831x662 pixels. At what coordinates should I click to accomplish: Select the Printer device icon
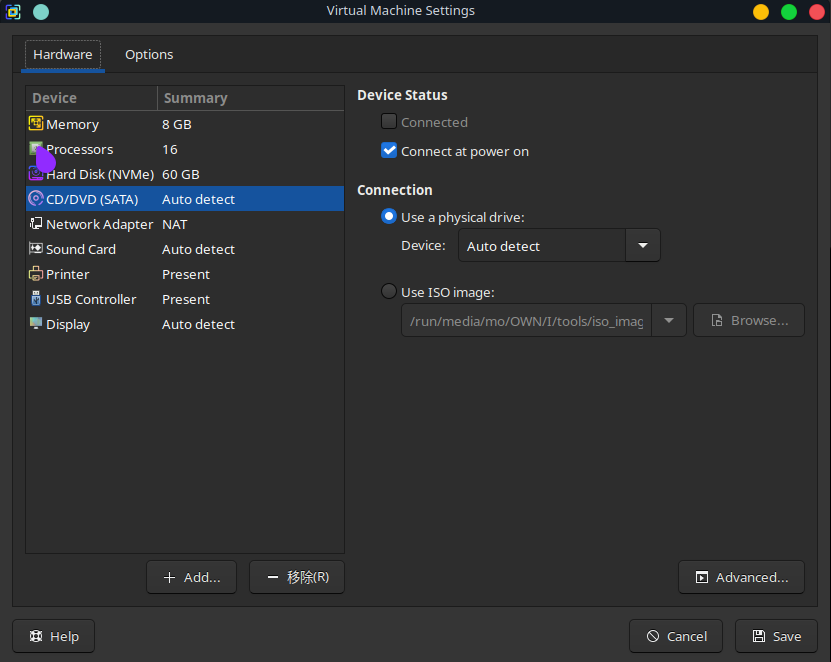pyautogui.click(x=35, y=274)
